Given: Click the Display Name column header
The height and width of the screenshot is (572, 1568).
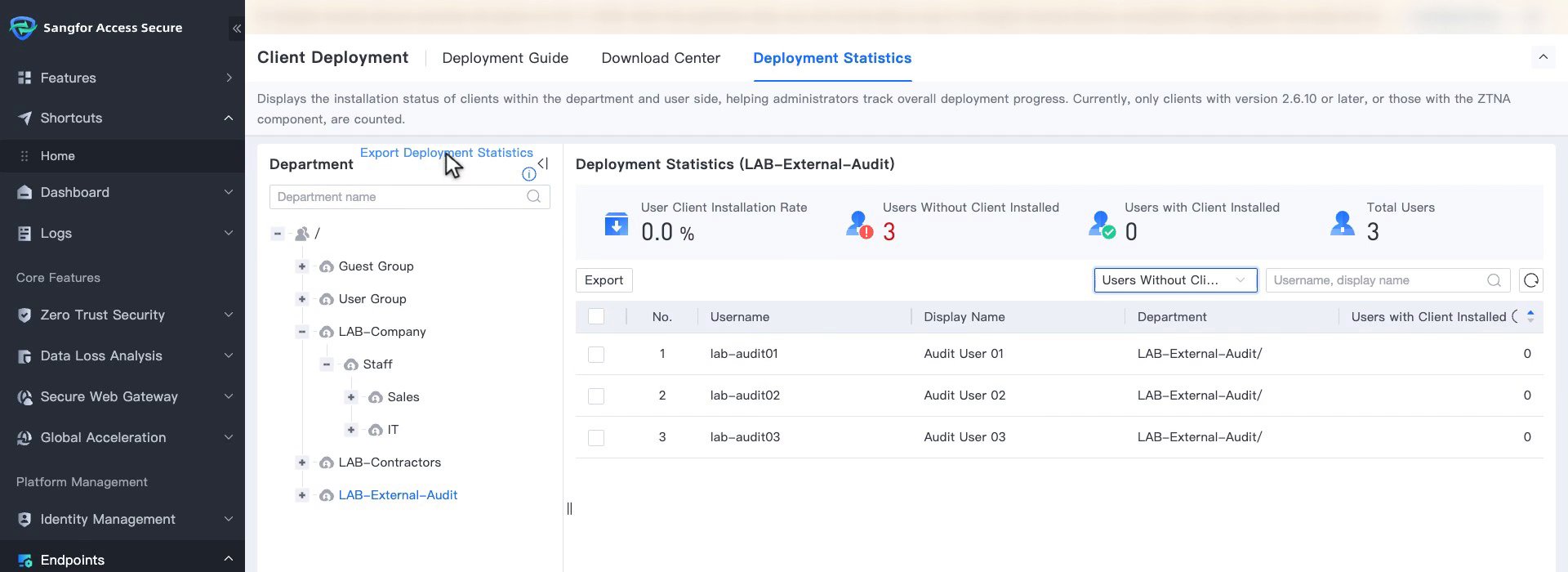Looking at the screenshot, I should (964, 317).
